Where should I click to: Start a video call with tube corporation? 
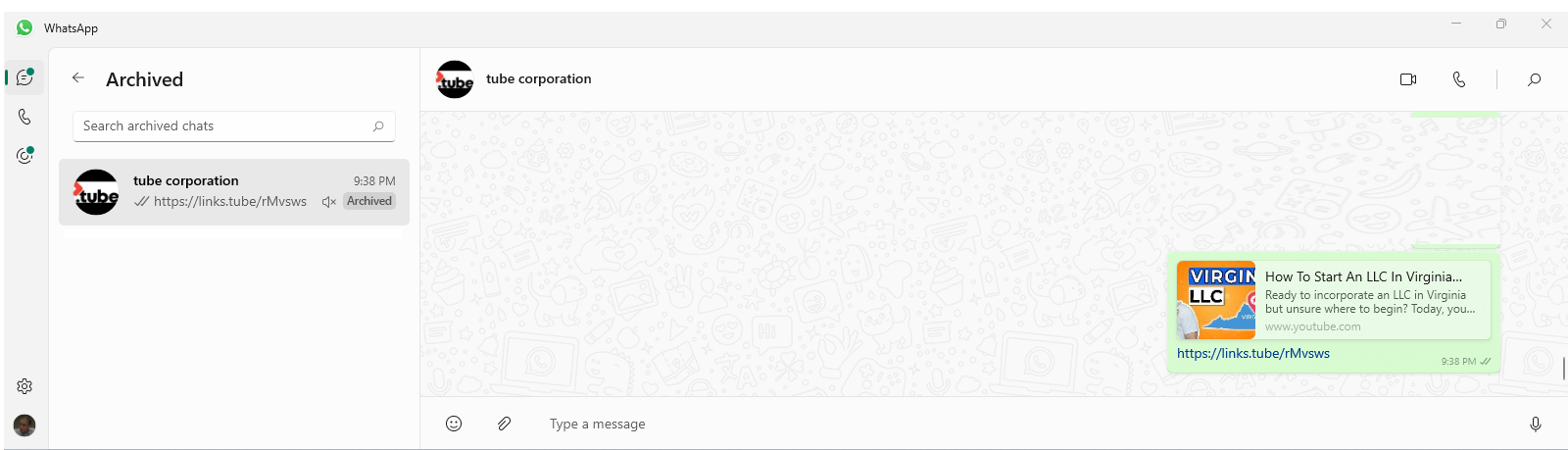[x=1408, y=79]
